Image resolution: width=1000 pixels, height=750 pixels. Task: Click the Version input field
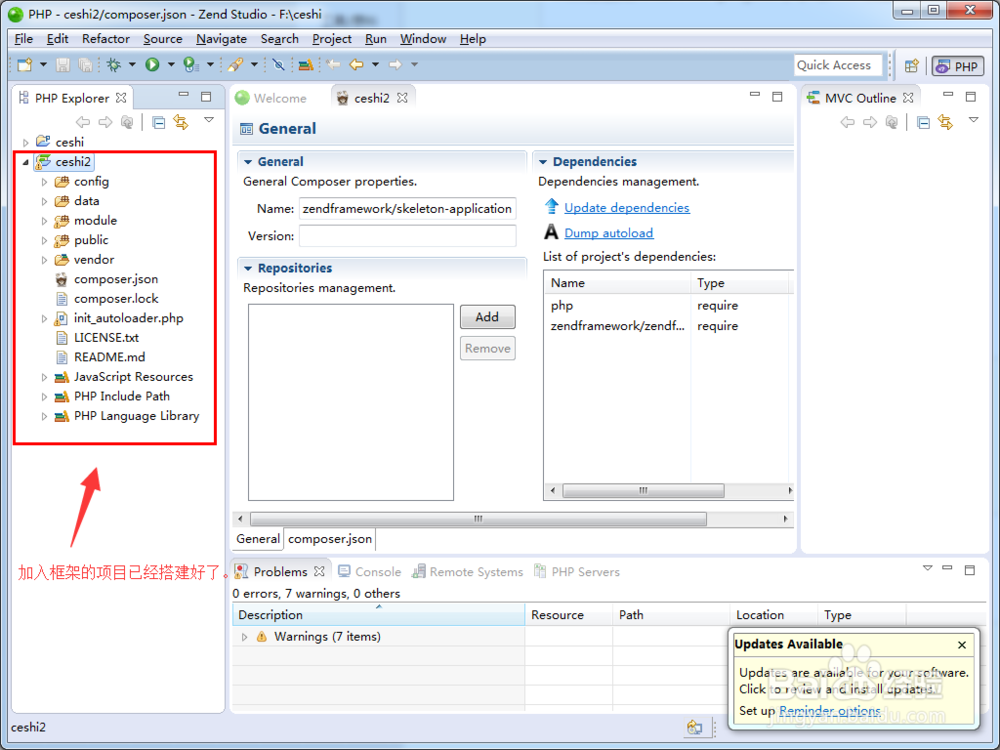408,236
